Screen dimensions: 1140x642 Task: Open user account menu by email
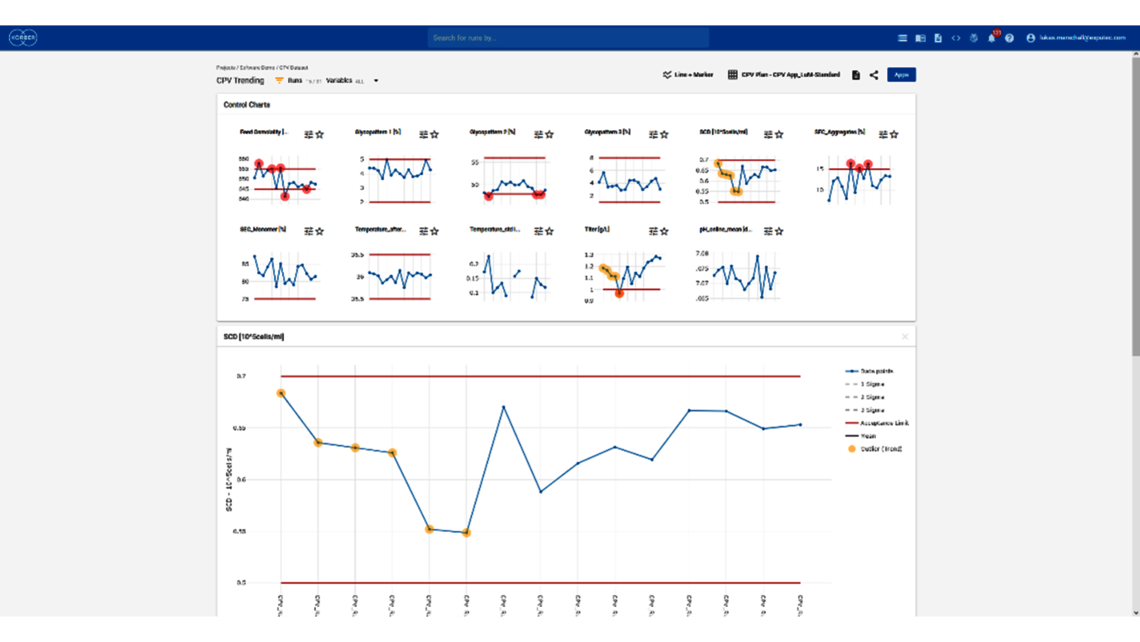[x=1076, y=38]
